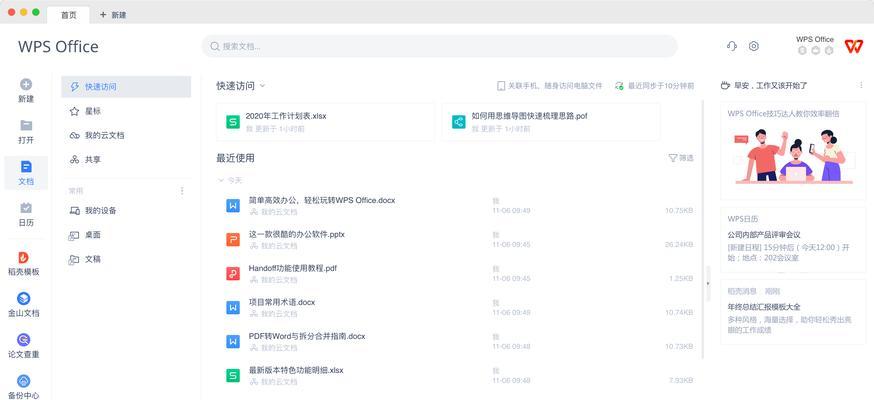
Task: Click the illustration in the tips card
Action: coord(793,155)
